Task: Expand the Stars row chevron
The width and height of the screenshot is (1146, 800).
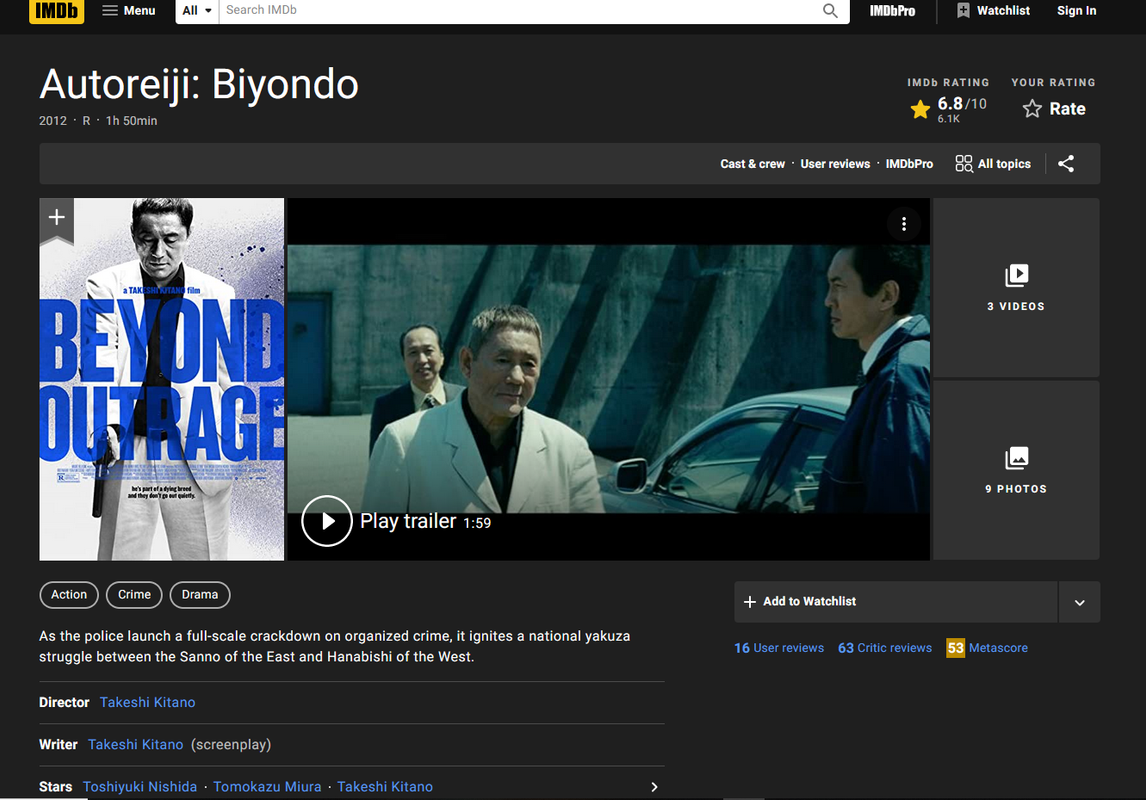Action: pyautogui.click(x=654, y=787)
